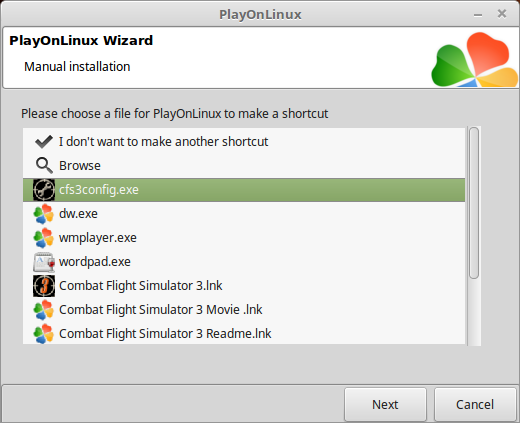The image size is (520, 423).
Task: Click the magnifying glass Browse icon
Action: pyautogui.click(x=44, y=166)
